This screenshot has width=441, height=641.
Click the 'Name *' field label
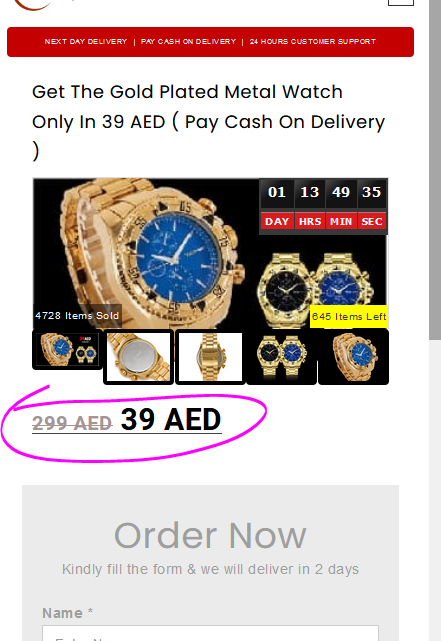click(x=68, y=613)
